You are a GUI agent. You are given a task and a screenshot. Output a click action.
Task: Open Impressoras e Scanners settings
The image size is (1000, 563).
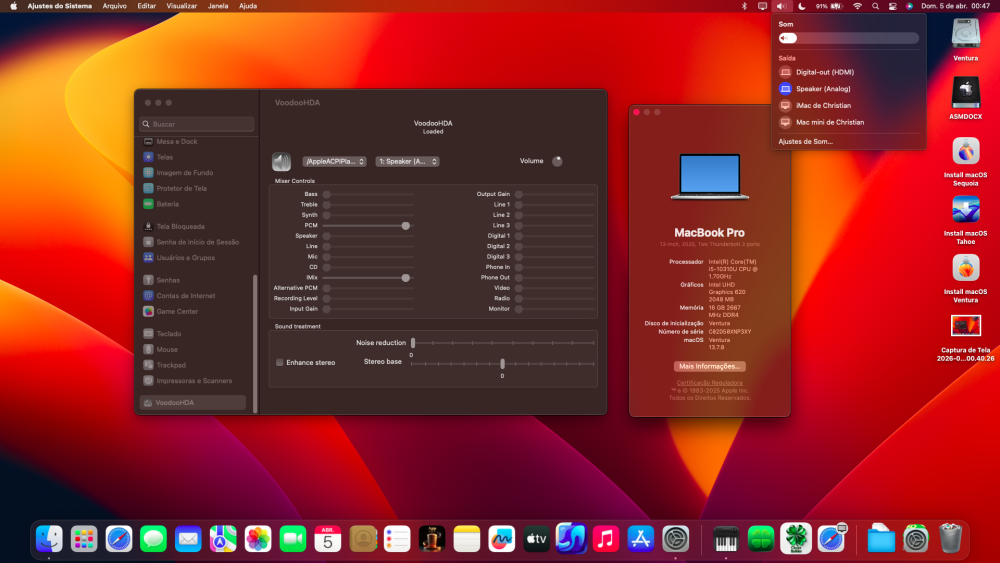(196, 381)
